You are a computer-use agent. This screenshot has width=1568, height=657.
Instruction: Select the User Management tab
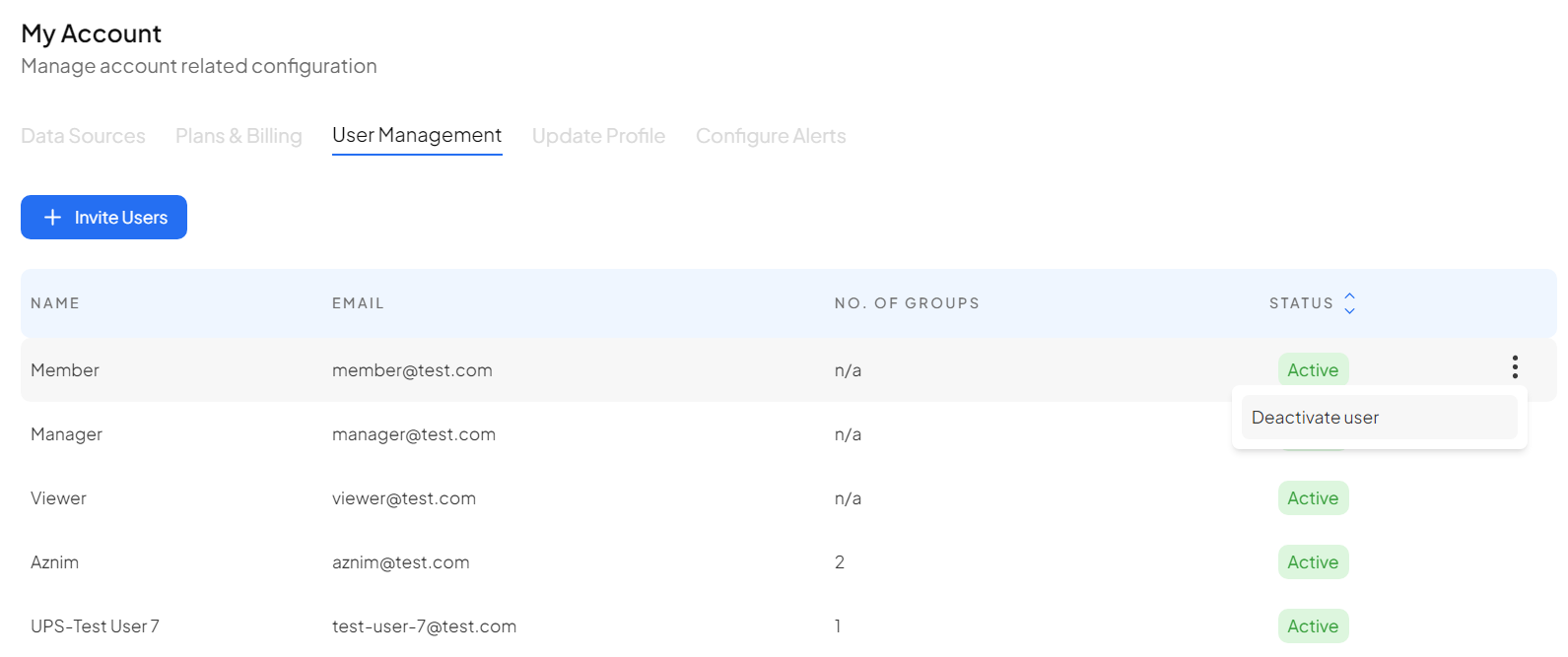416,136
